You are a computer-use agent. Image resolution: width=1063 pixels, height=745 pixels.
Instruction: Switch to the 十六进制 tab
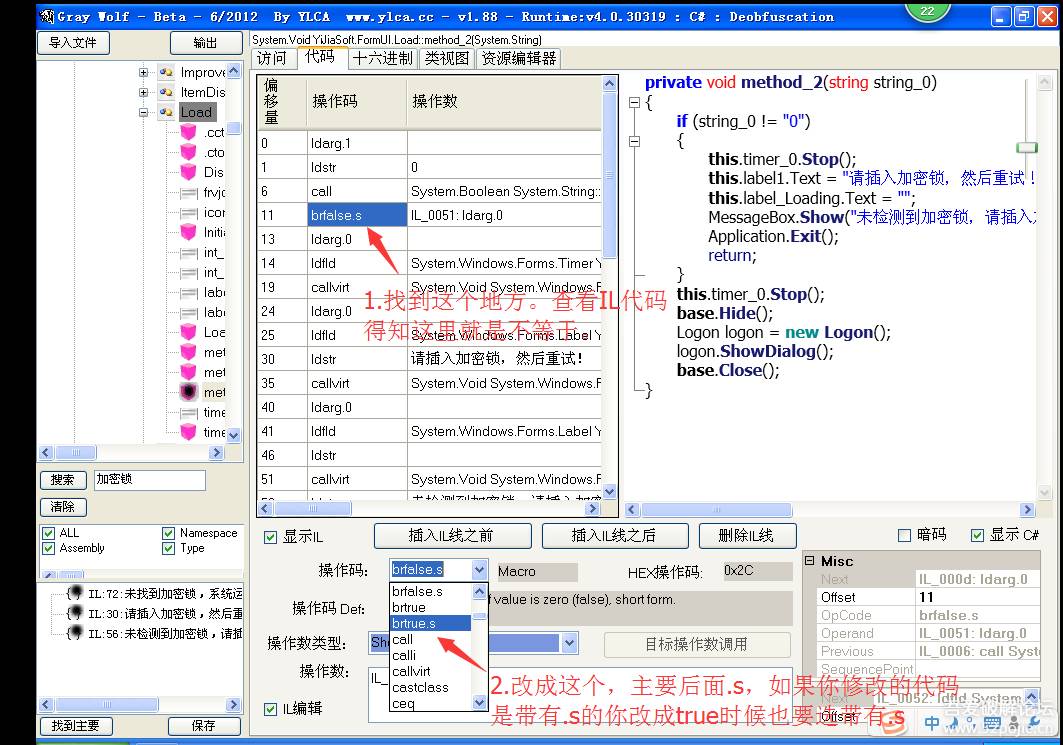tap(382, 58)
